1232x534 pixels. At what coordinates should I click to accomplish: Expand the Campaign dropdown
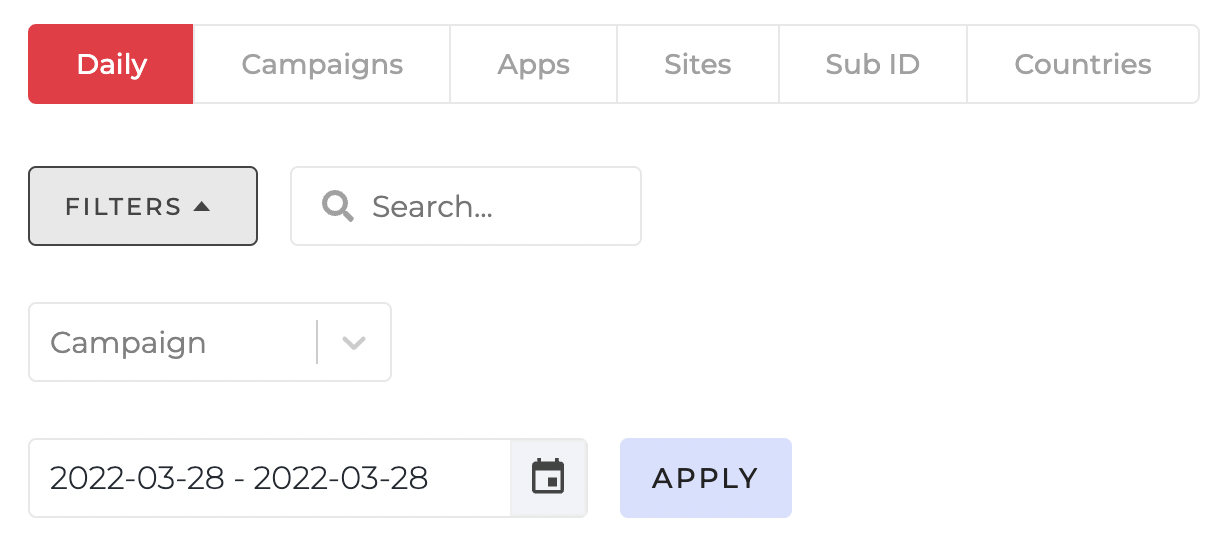coord(210,342)
